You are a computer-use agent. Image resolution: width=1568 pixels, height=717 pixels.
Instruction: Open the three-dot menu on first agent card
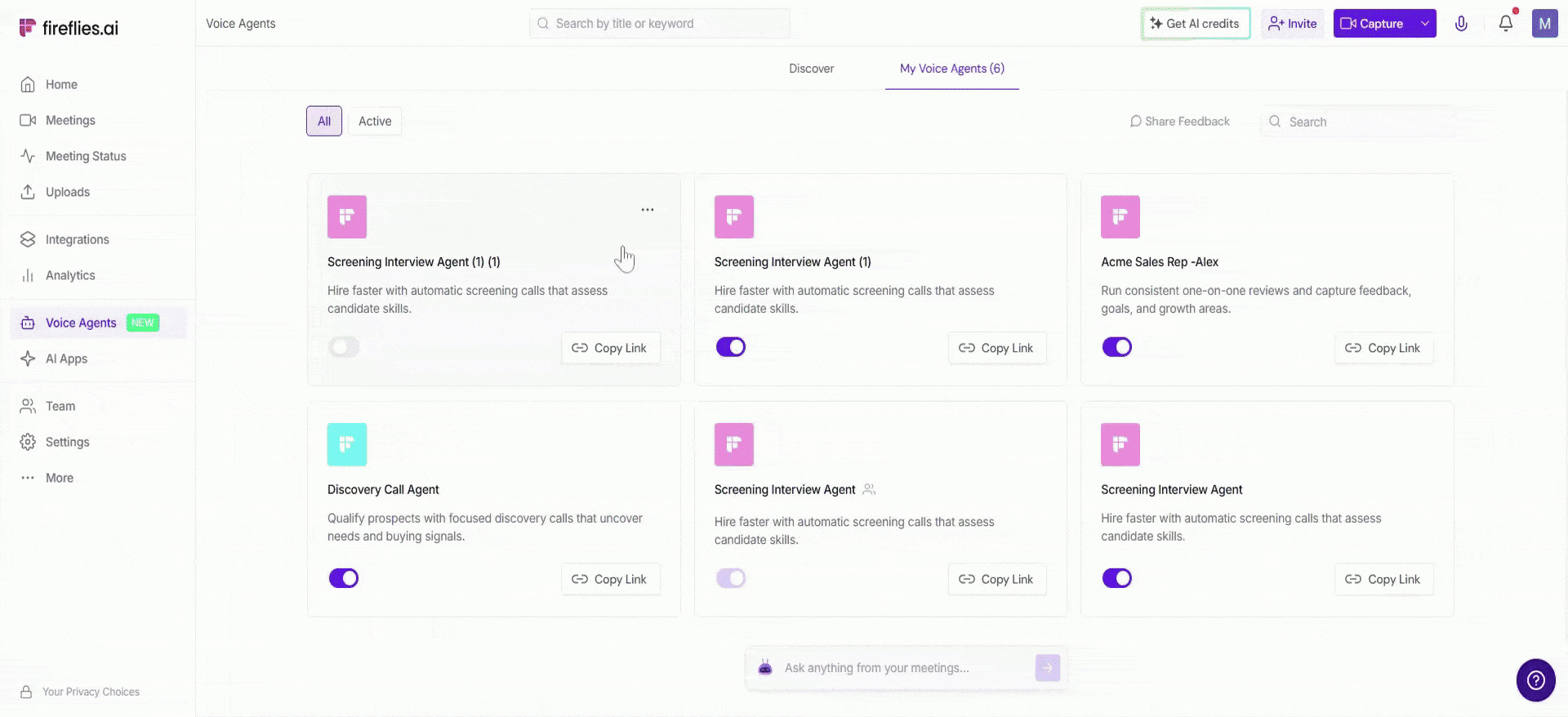tap(647, 210)
